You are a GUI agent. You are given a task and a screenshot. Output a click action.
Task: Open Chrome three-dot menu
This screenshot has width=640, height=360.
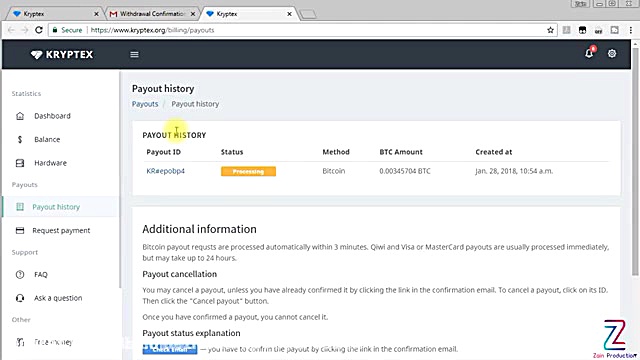[631, 30]
